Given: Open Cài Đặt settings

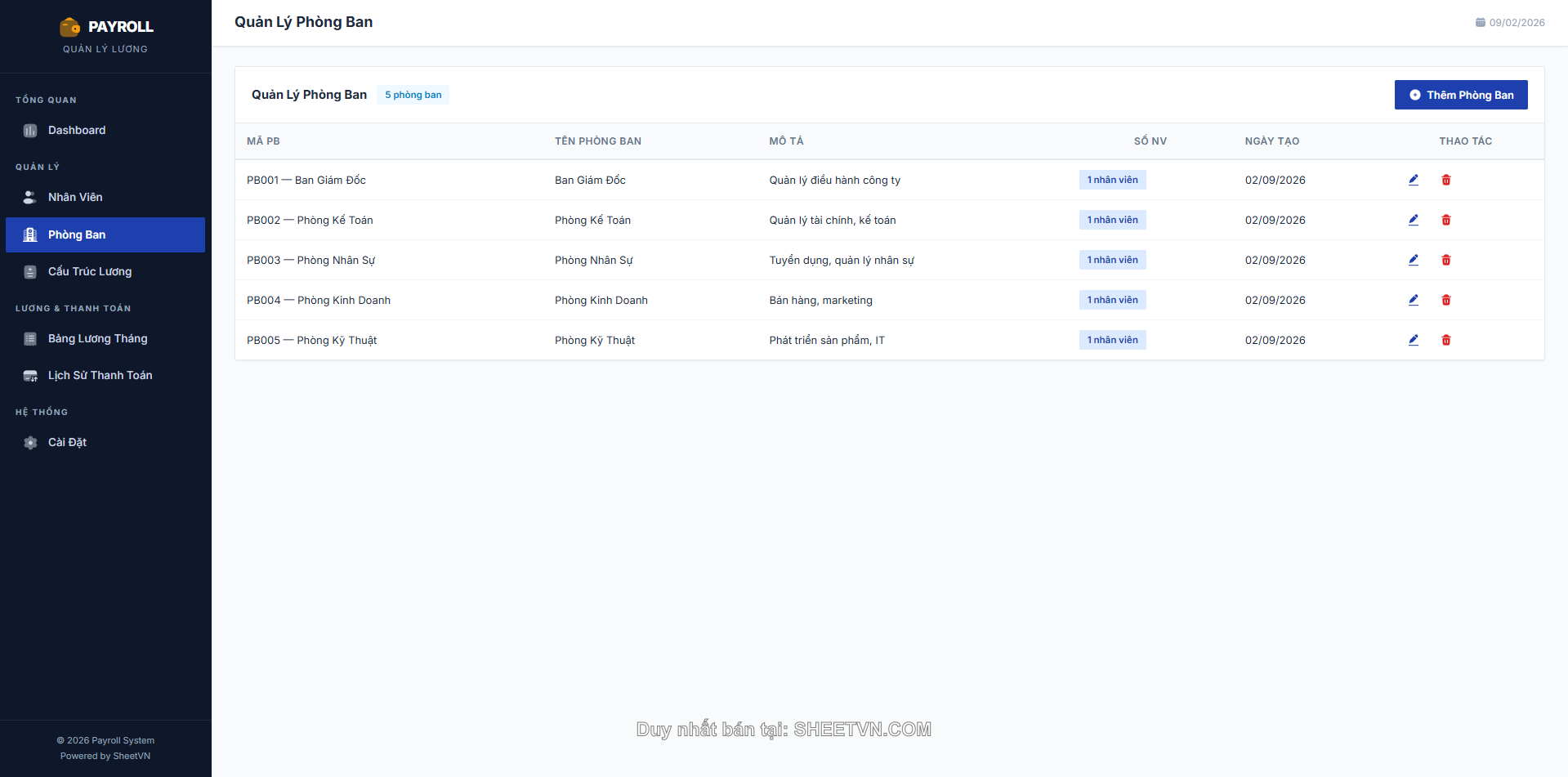Looking at the screenshot, I should click(67, 443).
